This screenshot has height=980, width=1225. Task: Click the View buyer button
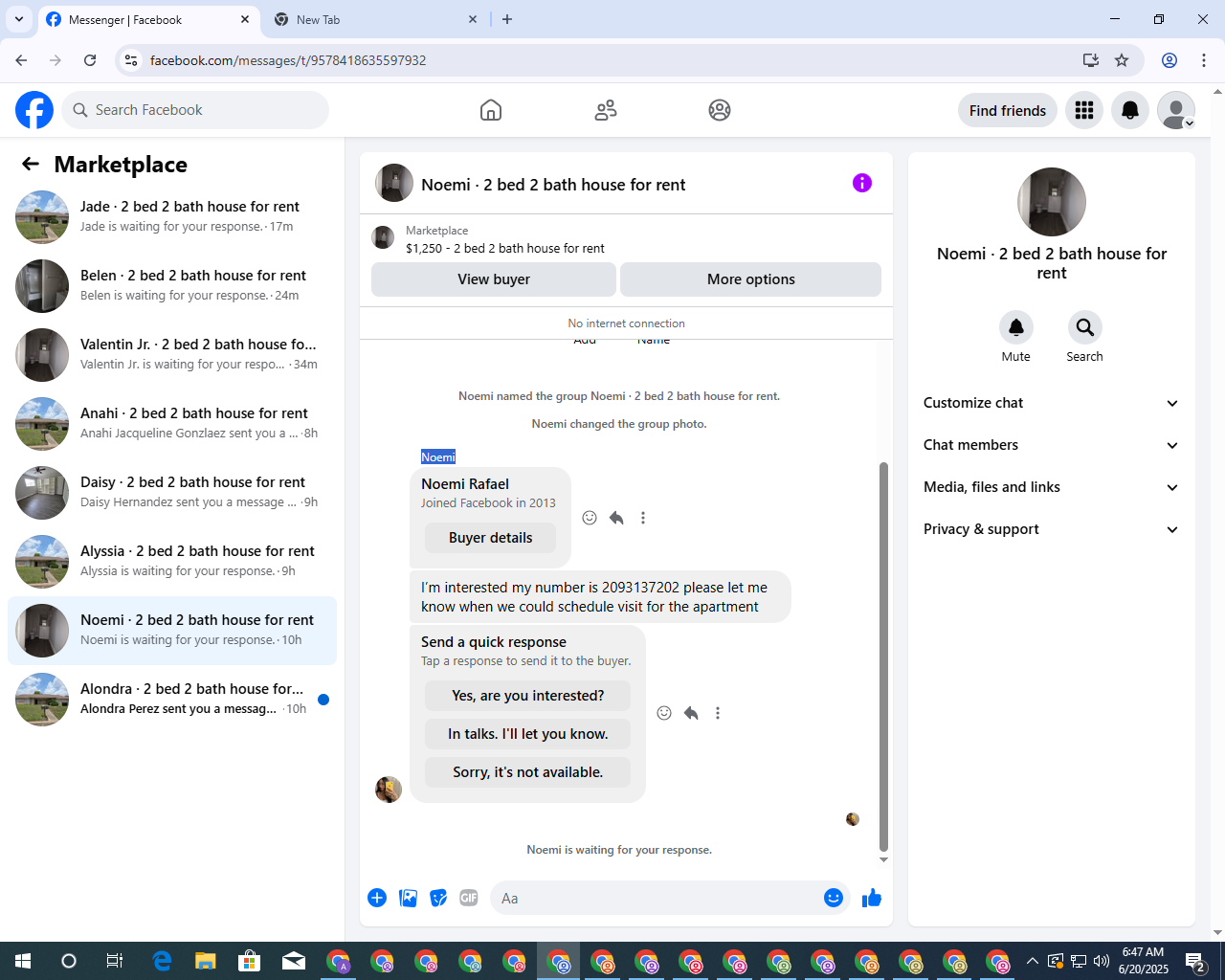click(494, 279)
